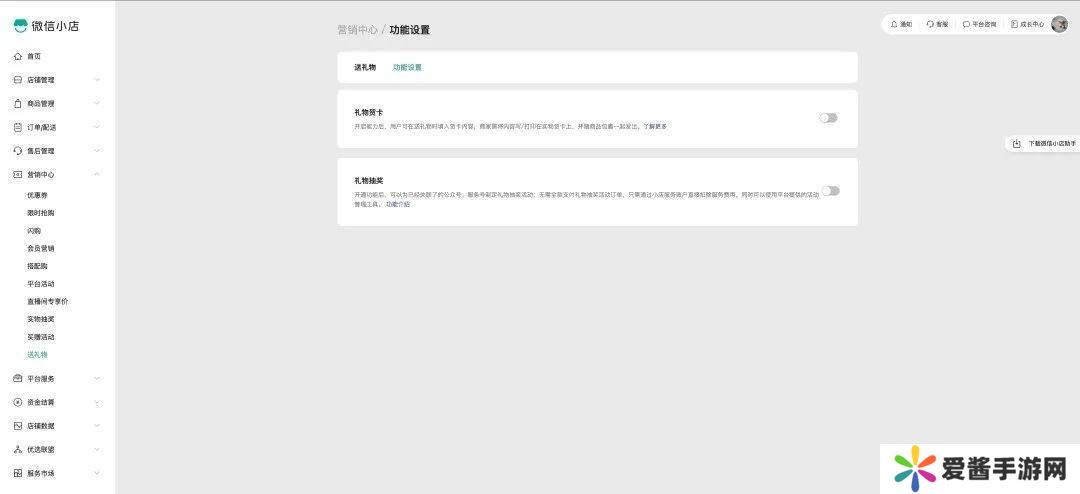
Task: Enable the 礼物贺卡 toggle switch
Action: pyautogui.click(x=828, y=118)
